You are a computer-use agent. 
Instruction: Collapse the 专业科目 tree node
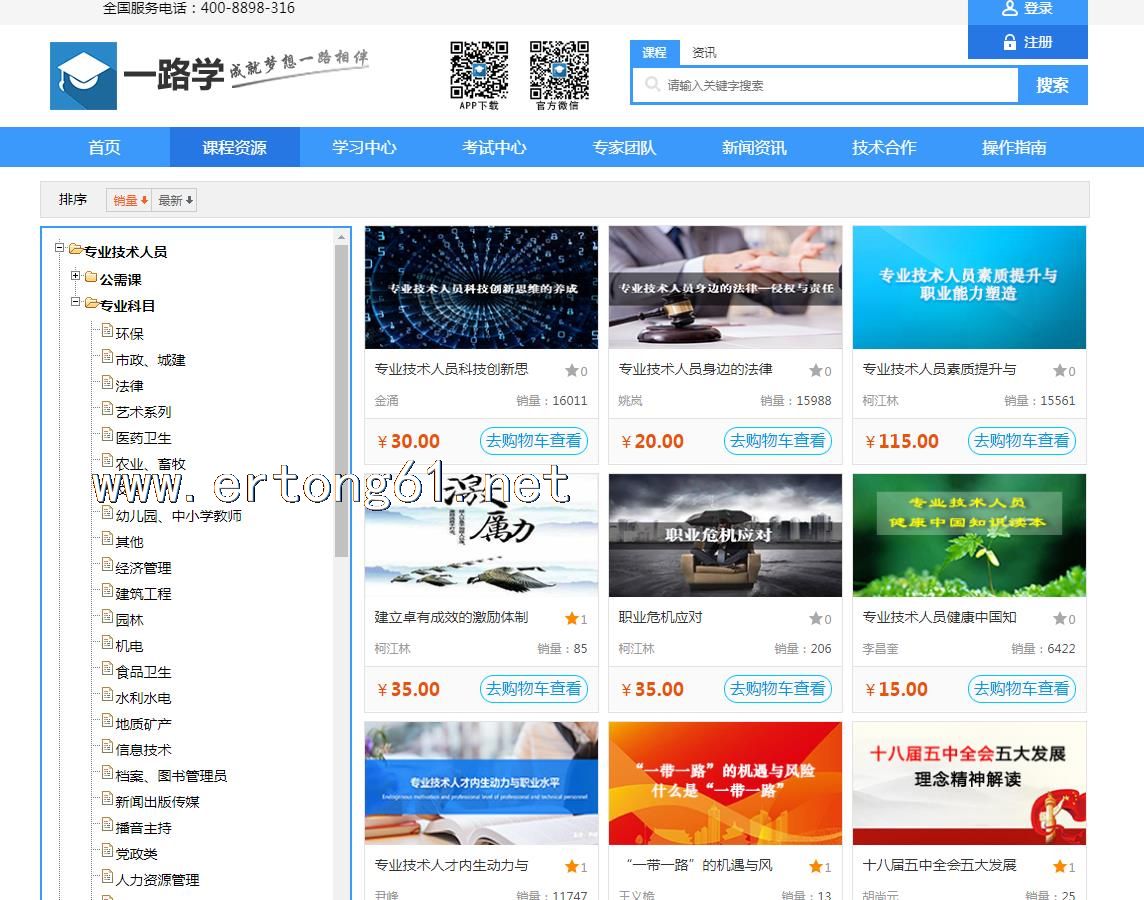tap(76, 302)
